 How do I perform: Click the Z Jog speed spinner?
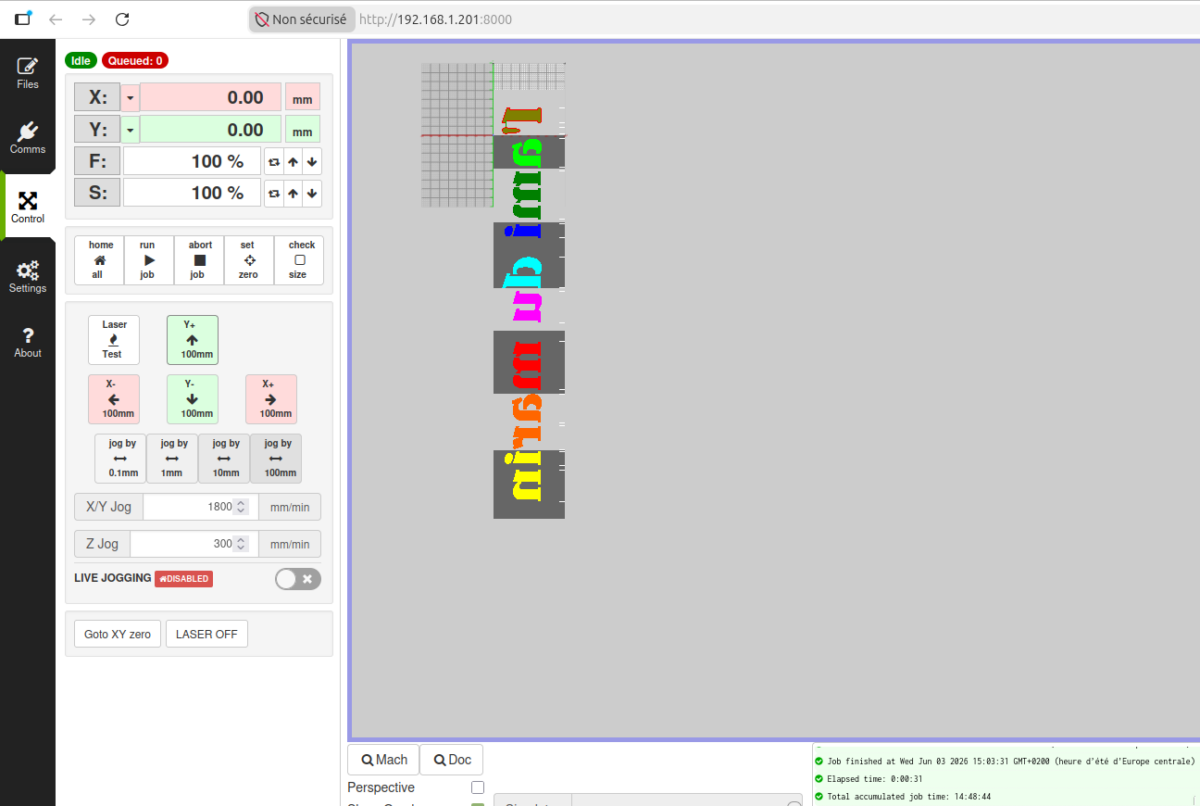[x=240, y=544]
